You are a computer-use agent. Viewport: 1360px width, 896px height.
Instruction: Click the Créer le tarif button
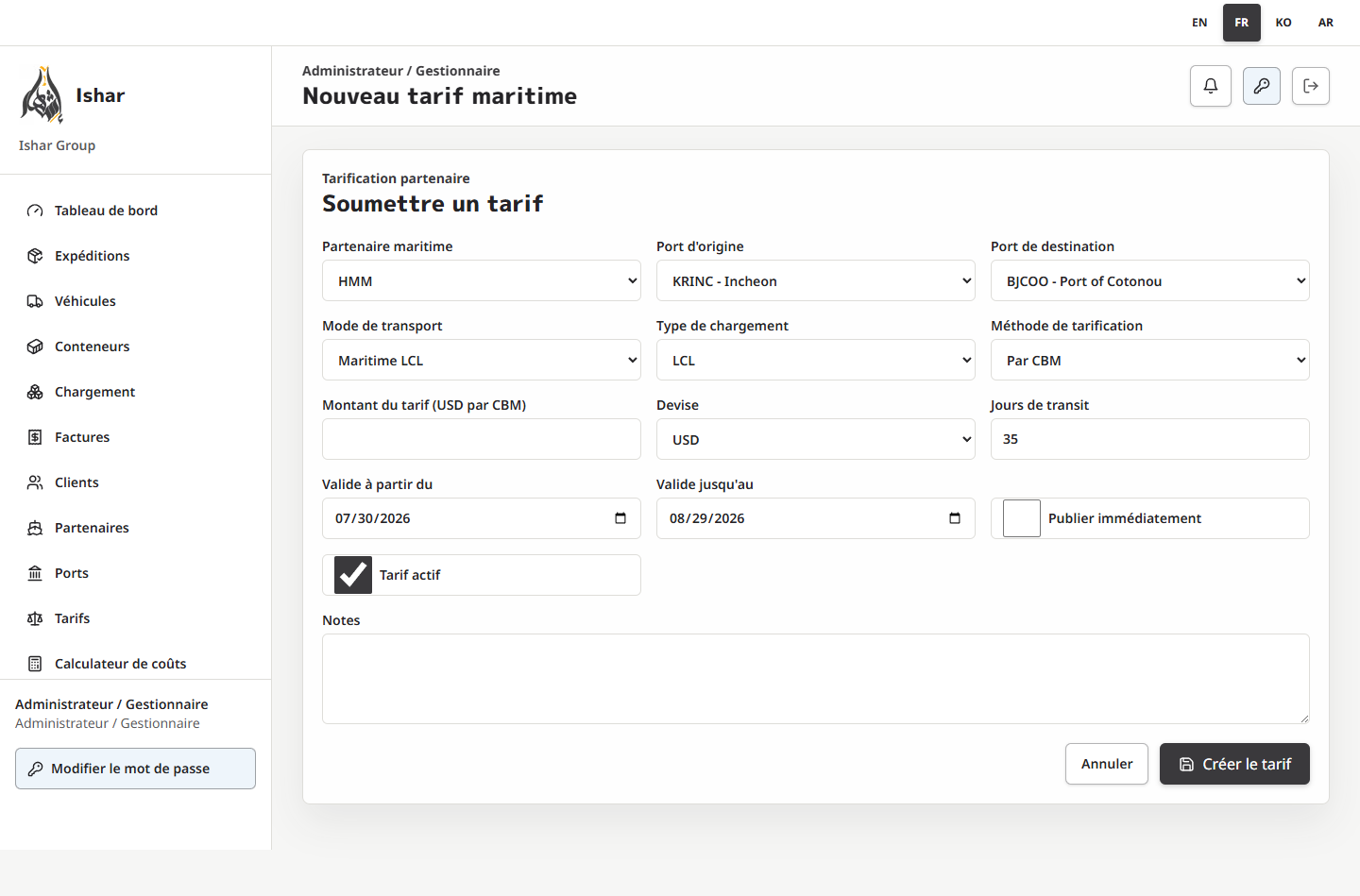click(x=1234, y=764)
